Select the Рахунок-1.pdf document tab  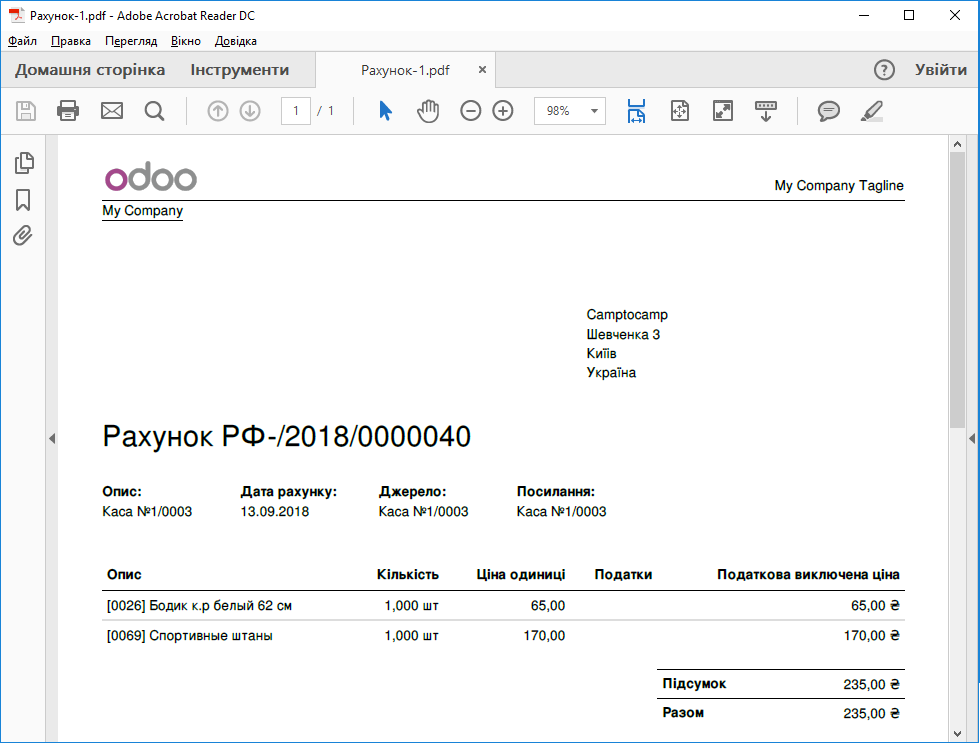[x=405, y=70]
